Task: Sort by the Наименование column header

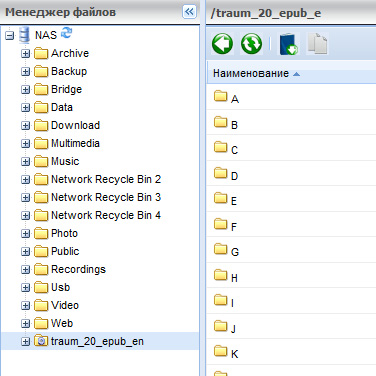Action: pyautogui.click(x=251, y=73)
